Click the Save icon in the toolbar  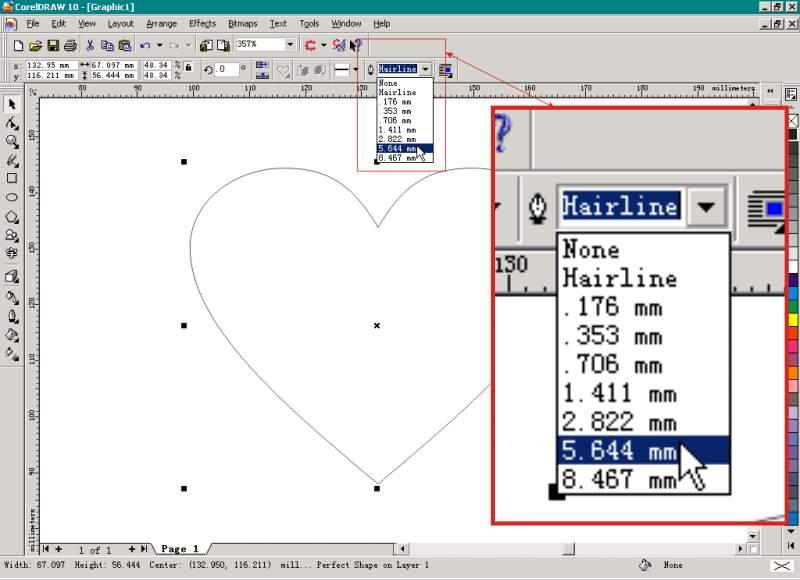click(x=53, y=45)
